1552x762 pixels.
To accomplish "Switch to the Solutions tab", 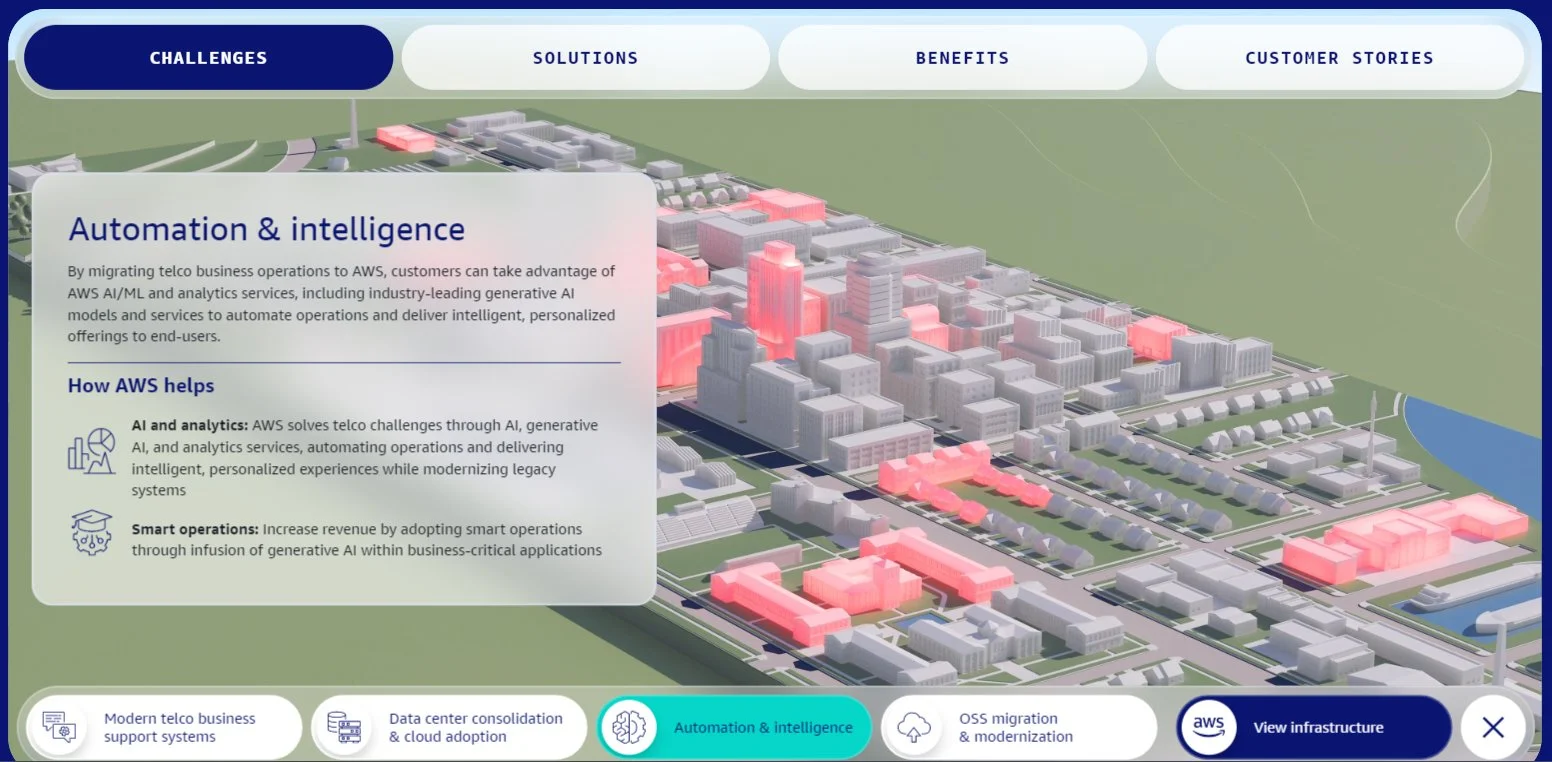I will pyautogui.click(x=585, y=58).
